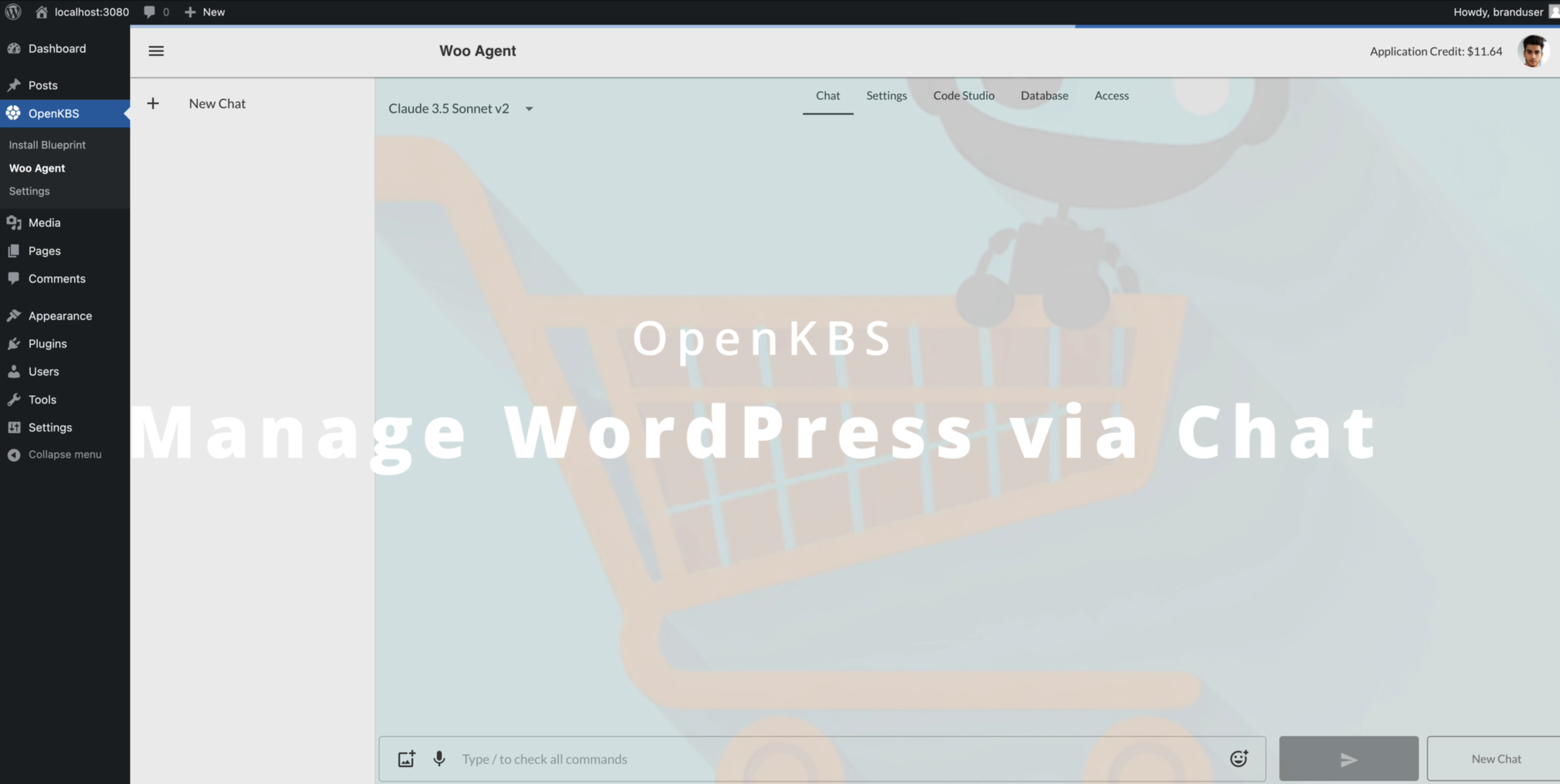
Task: Open OpenKBS Settings submenu item
Action: tap(29, 191)
